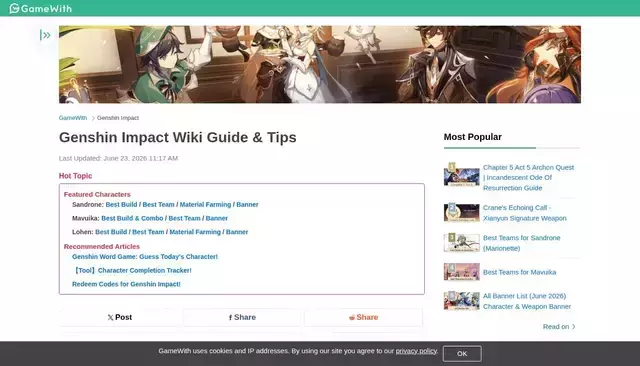Click Best Teams for Sandrone thumbnail
Screen dimensions: 640x366
462,243
